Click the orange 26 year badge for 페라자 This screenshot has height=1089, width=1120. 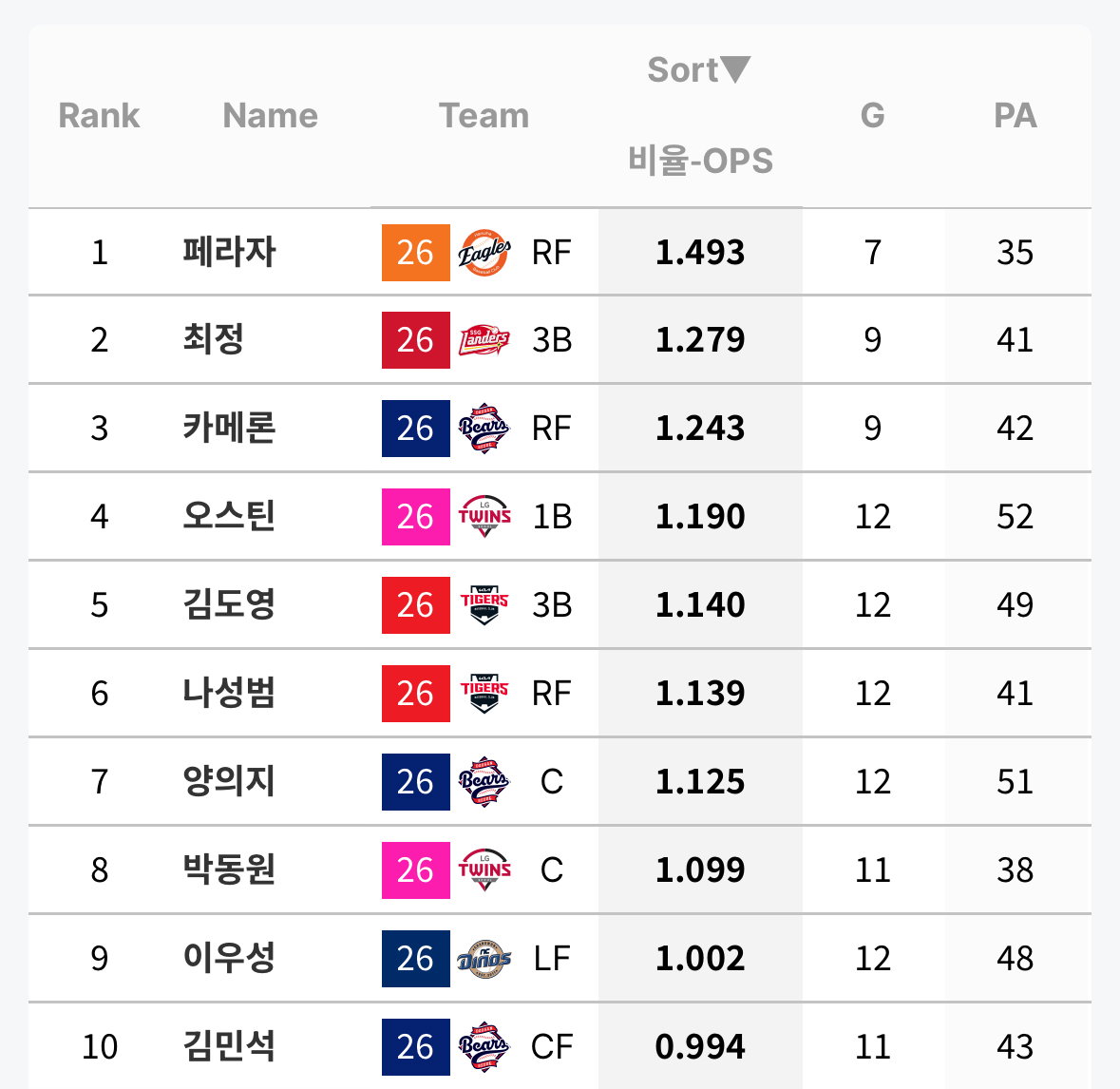[416, 252]
